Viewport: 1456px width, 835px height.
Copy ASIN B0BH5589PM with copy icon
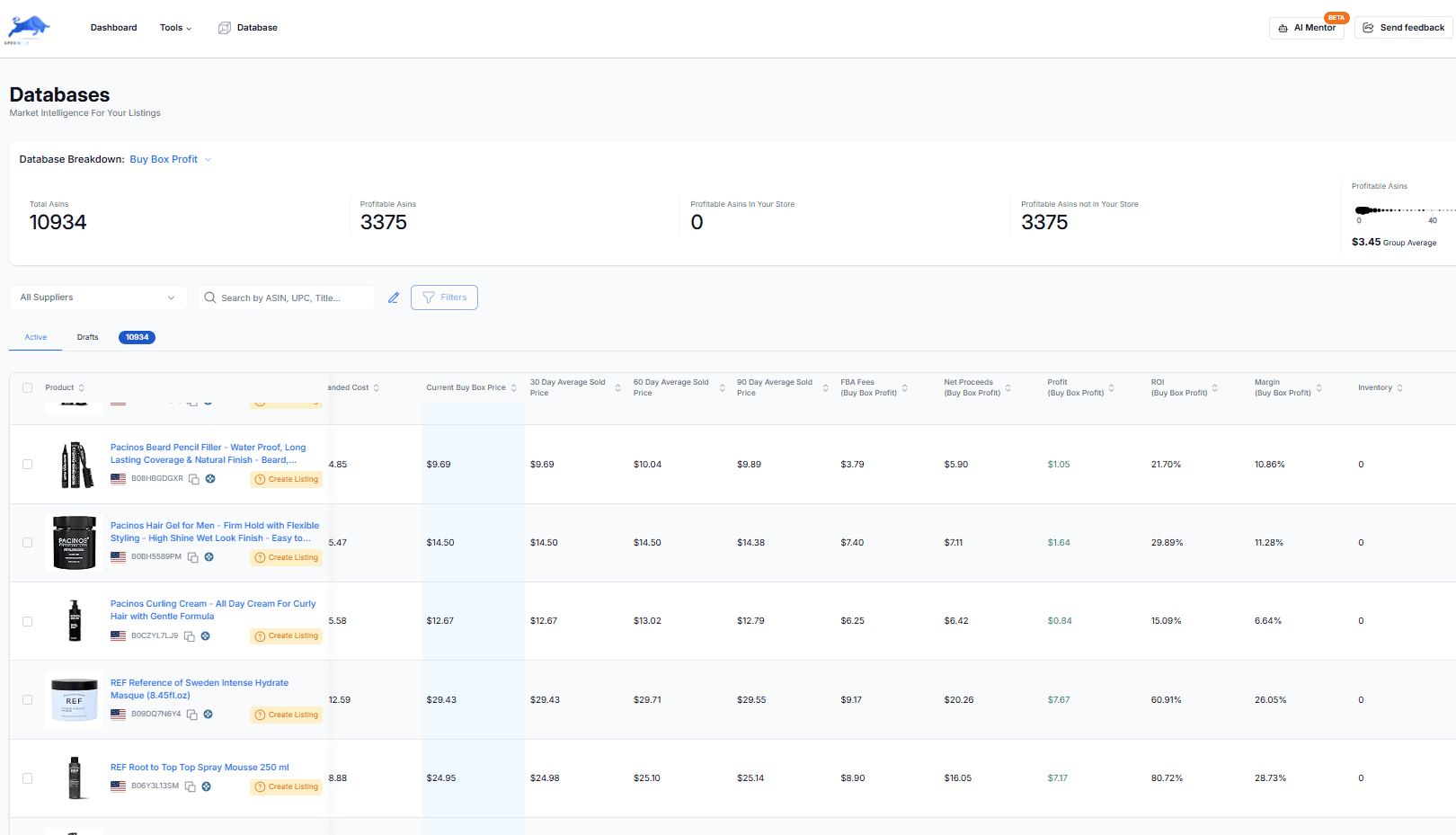[192, 557]
